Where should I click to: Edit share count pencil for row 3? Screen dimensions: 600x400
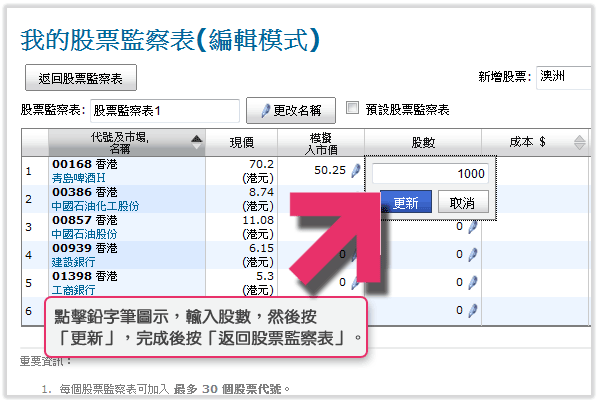(x=473, y=227)
